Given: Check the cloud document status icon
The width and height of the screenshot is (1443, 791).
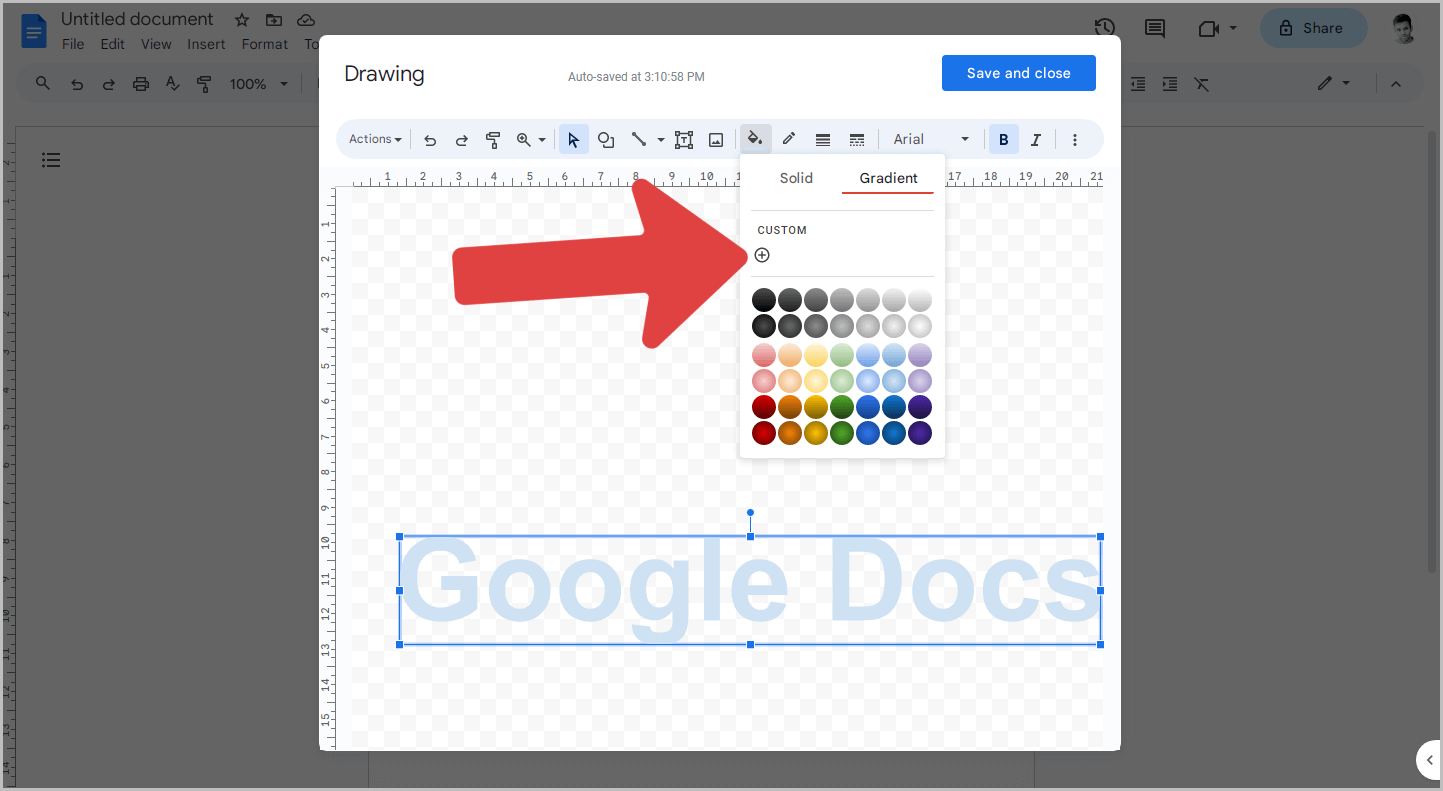Looking at the screenshot, I should pos(306,20).
